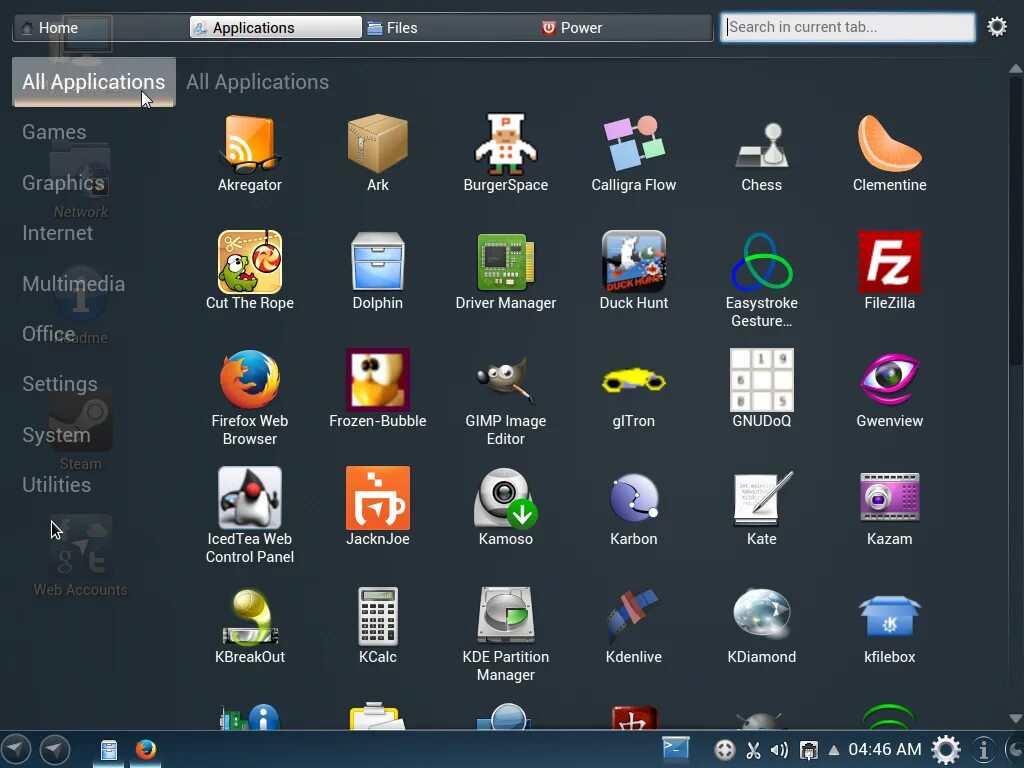The image size is (1024, 768).
Task: Show the Settings category
Action: (x=59, y=384)
